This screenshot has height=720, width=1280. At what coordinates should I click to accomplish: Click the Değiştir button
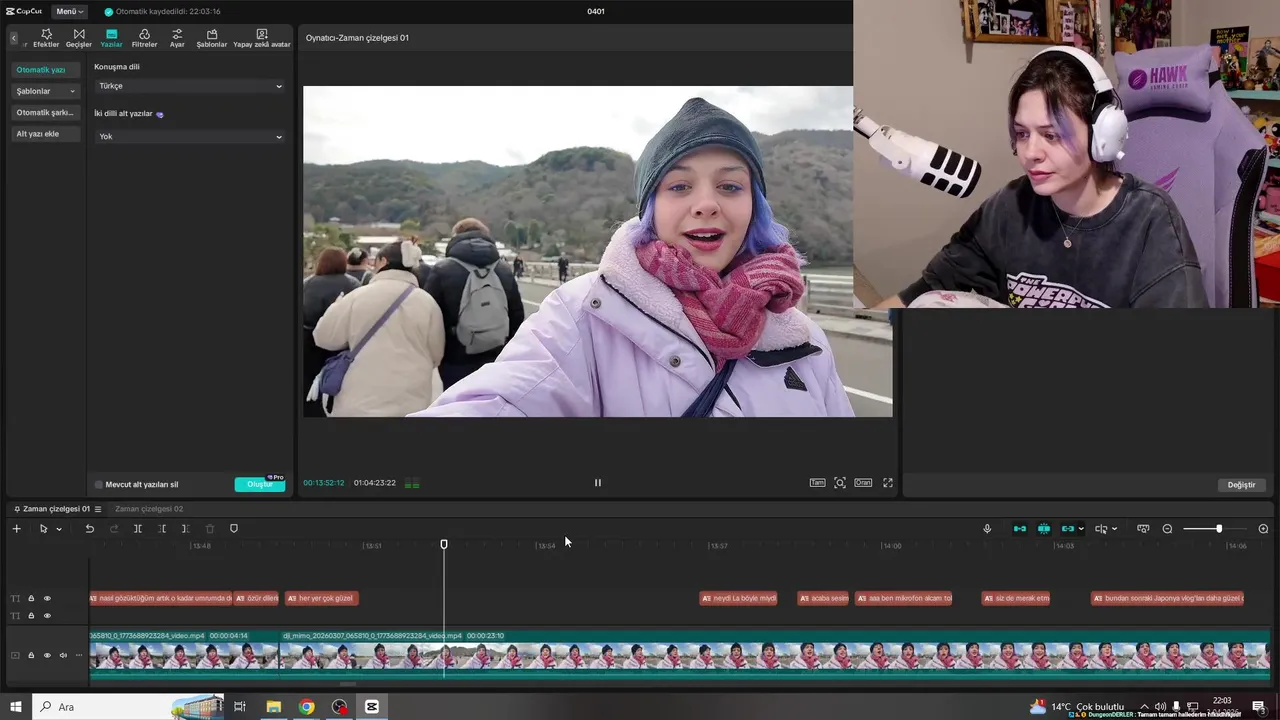(1241, 485)
